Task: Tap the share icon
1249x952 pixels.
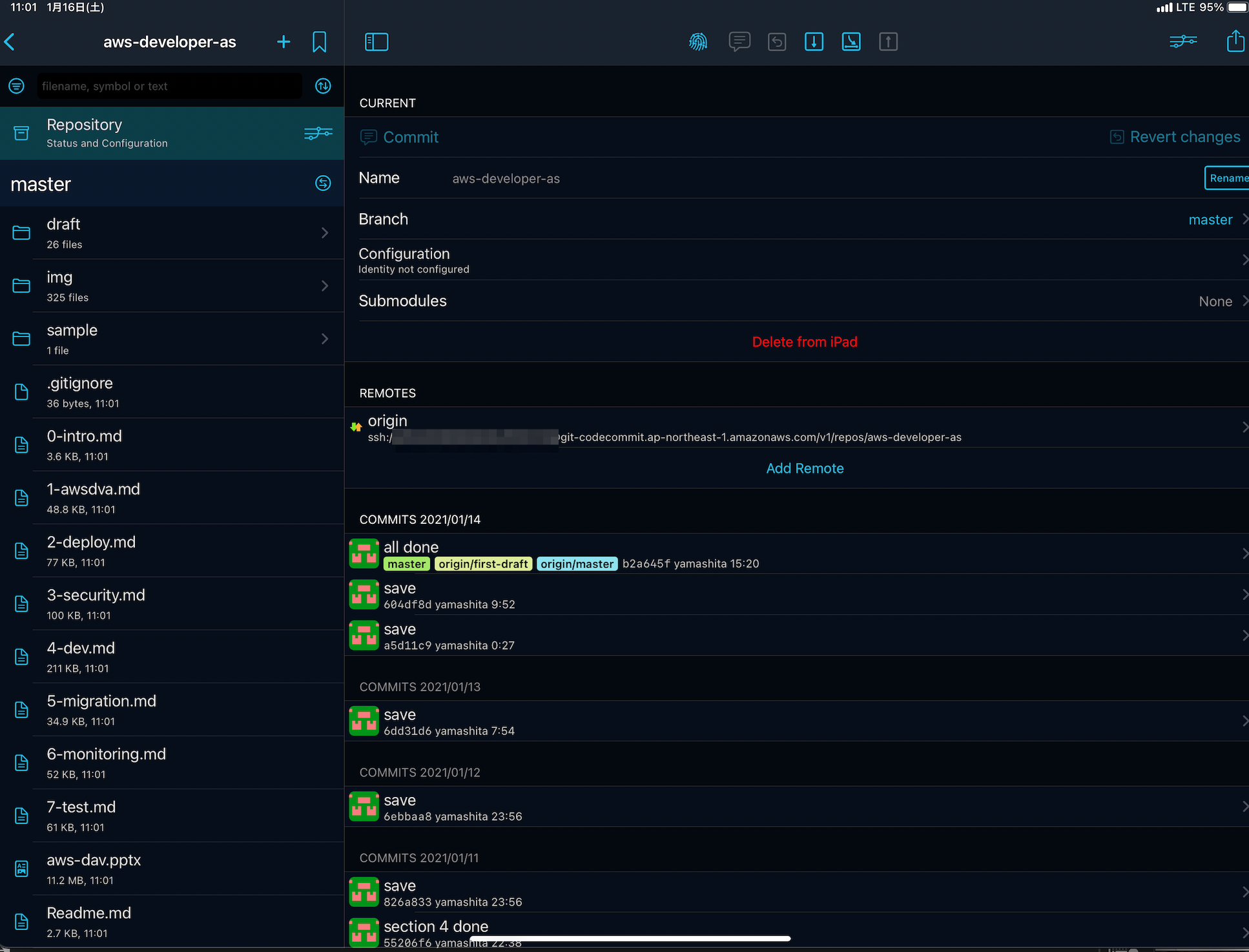Action: click(x=1235, y=41)
